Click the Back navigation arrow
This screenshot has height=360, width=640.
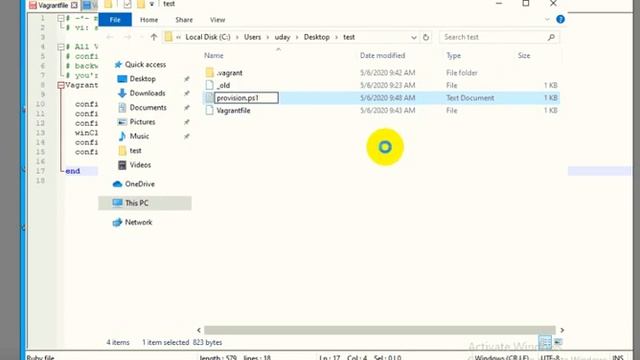point(110,37)
